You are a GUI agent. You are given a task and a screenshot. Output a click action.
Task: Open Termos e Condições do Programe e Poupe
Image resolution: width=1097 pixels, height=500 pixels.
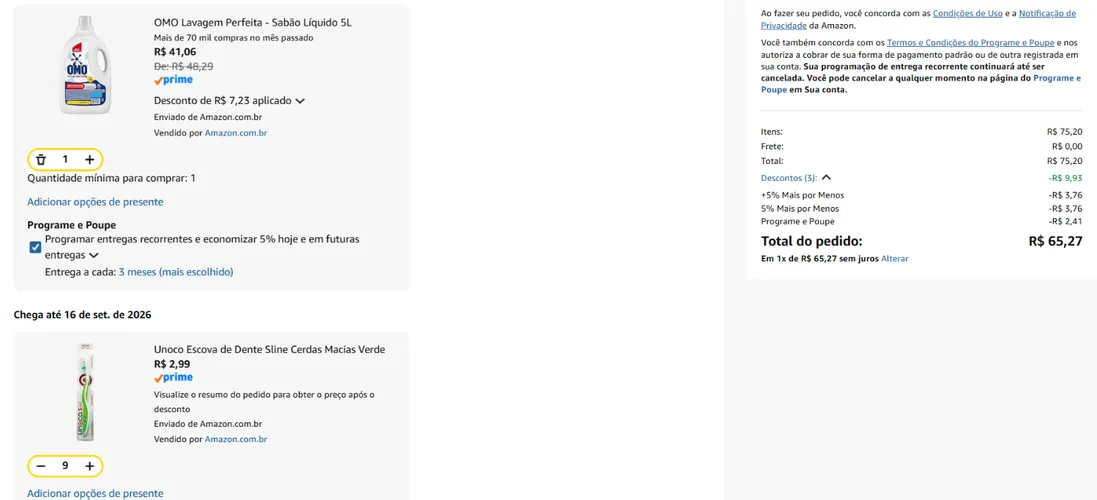coord(971,43)
